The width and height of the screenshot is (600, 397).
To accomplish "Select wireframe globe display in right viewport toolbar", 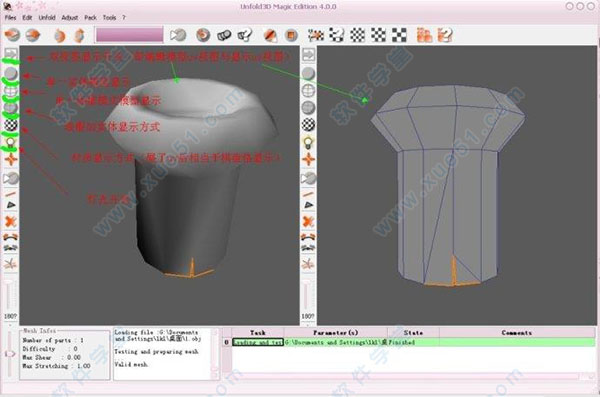I will (x=308, y=90).
